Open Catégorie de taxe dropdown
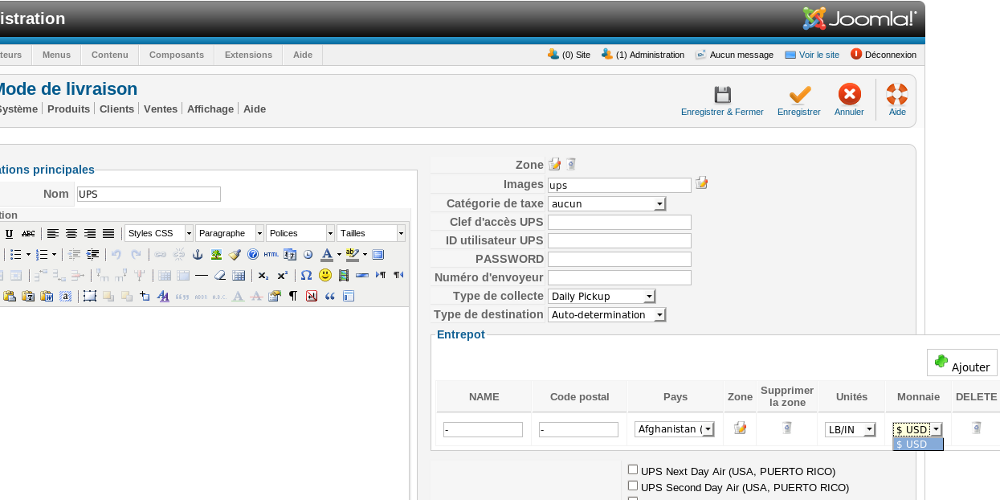Image resolution: width=1000 pixels, height=500 pixels. [607, 204]
